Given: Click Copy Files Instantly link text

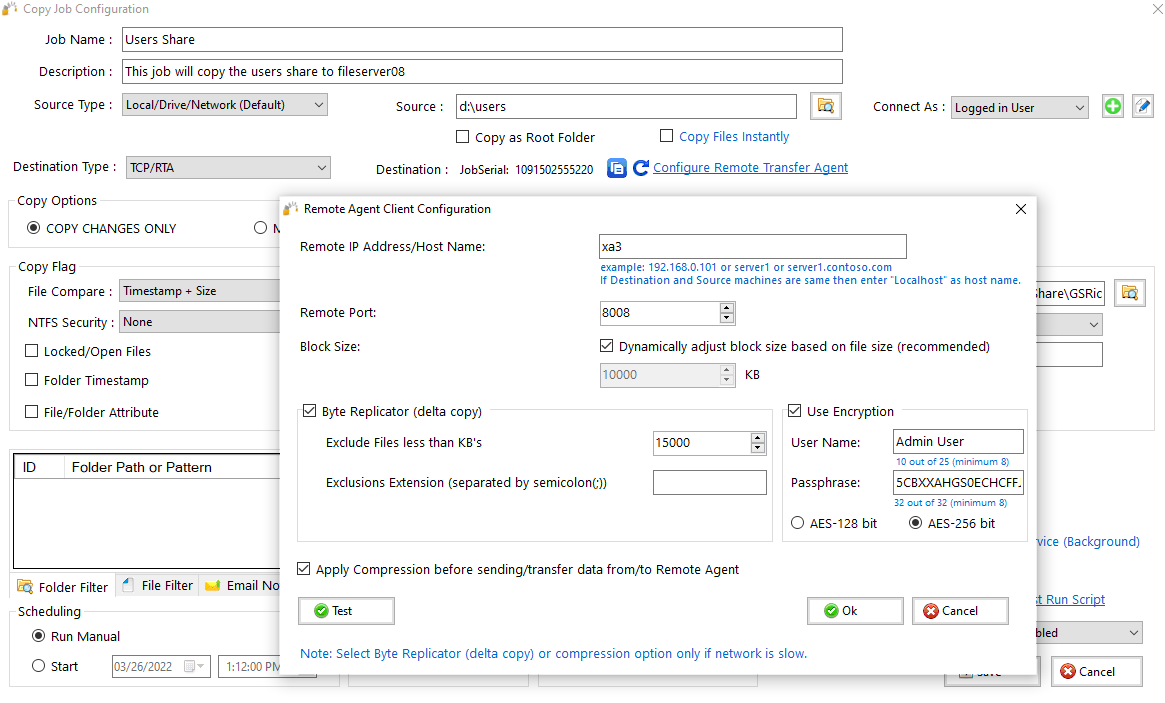Looking at the screenshot, I should click(734, 137).
